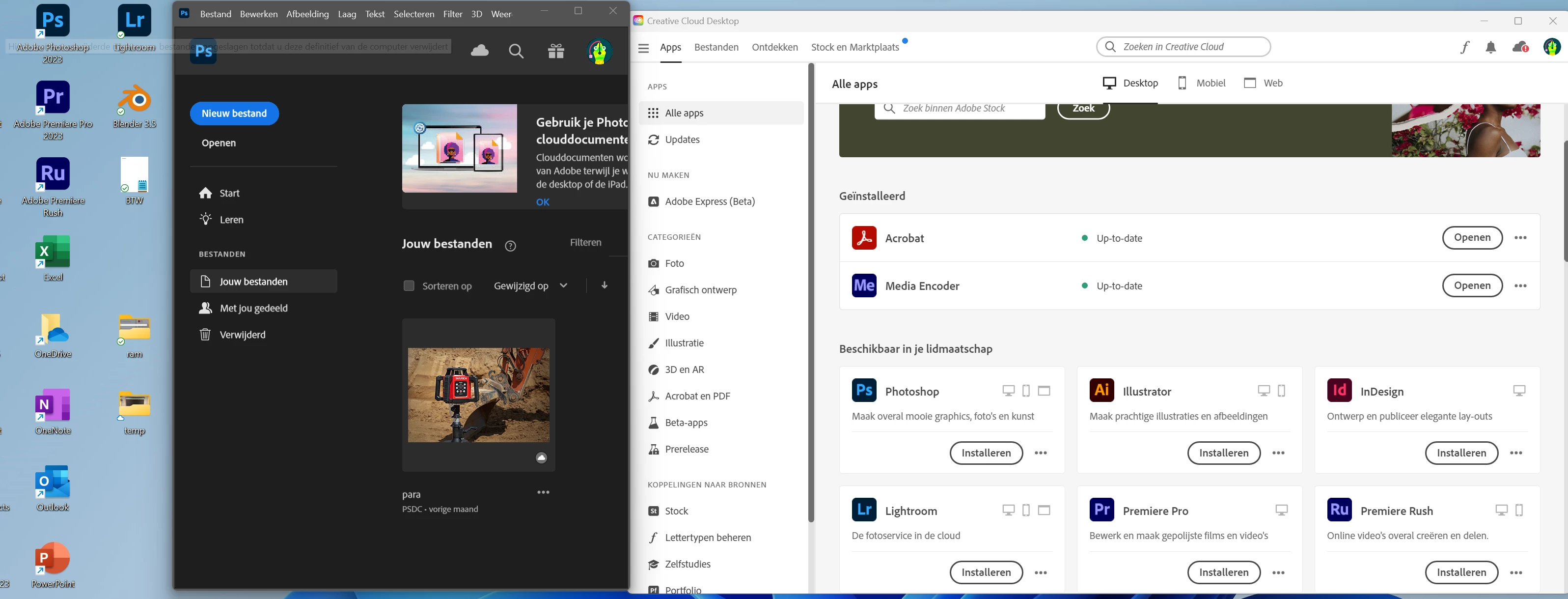Click the Nieuw bestand button
Screen dimensions: 1568x599
tap(234, 114)
